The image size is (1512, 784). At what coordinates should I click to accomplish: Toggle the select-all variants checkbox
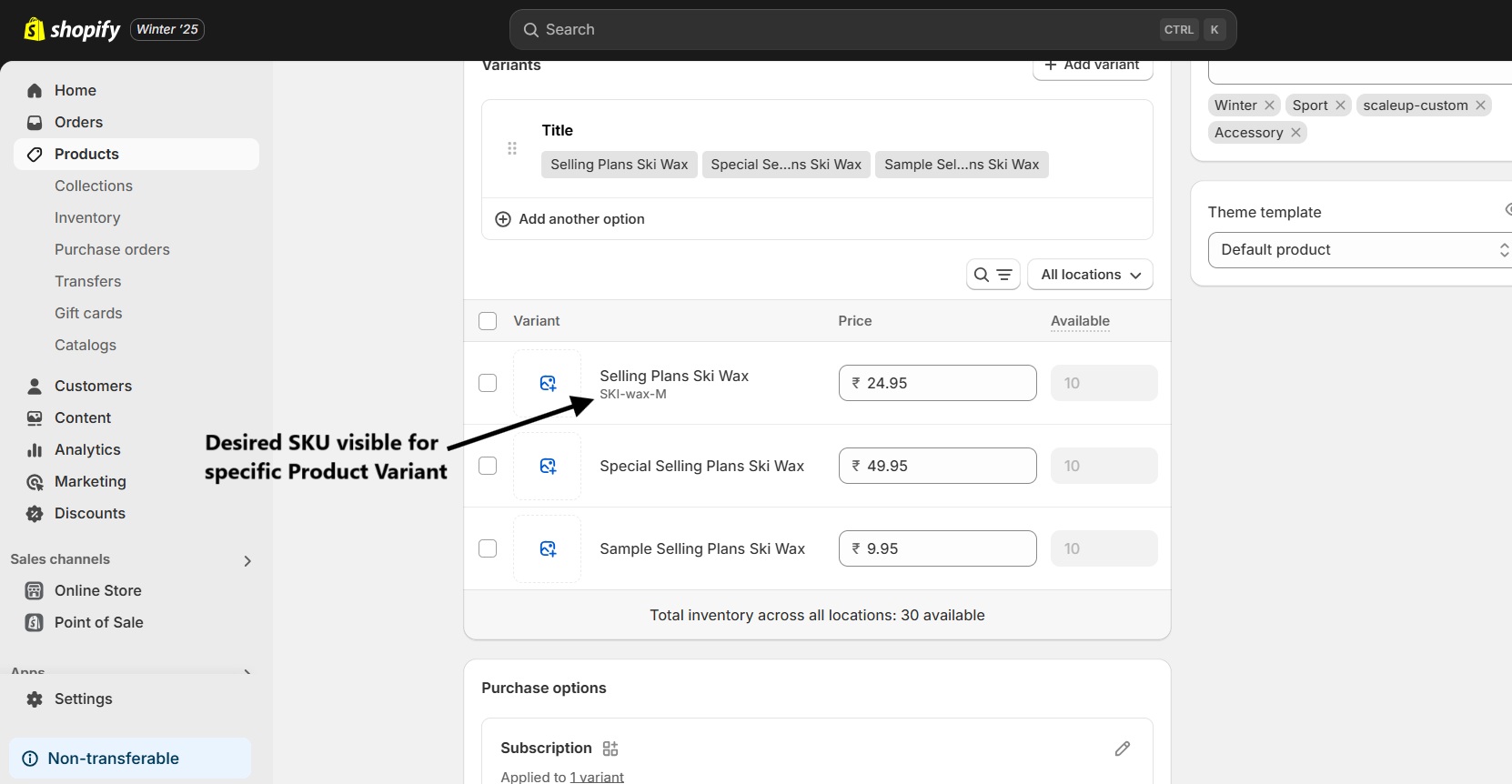pyautogui.click(x=488, y=321)
